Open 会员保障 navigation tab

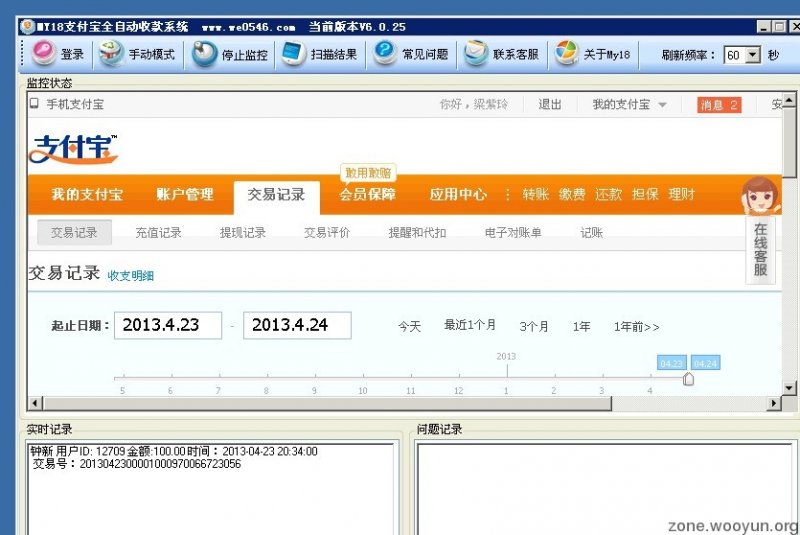[367, 194]
